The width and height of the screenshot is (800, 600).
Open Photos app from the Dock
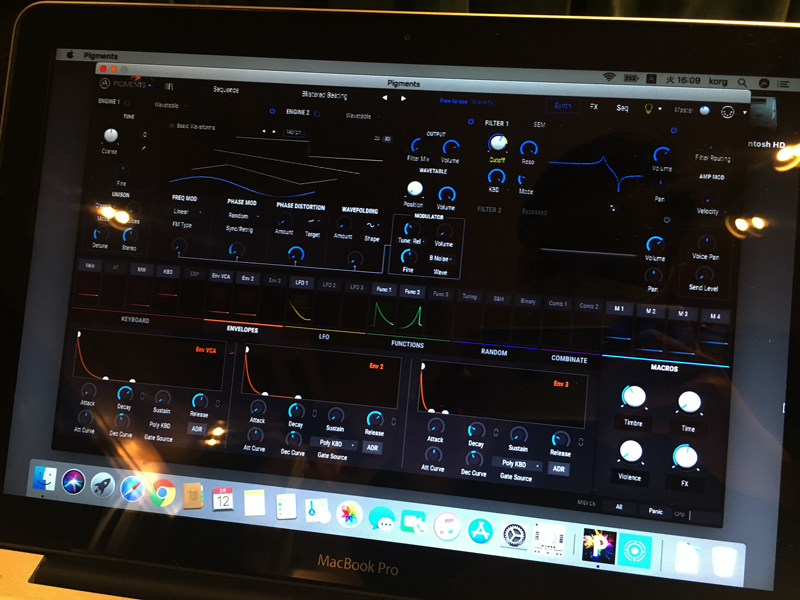click(349, 514)
